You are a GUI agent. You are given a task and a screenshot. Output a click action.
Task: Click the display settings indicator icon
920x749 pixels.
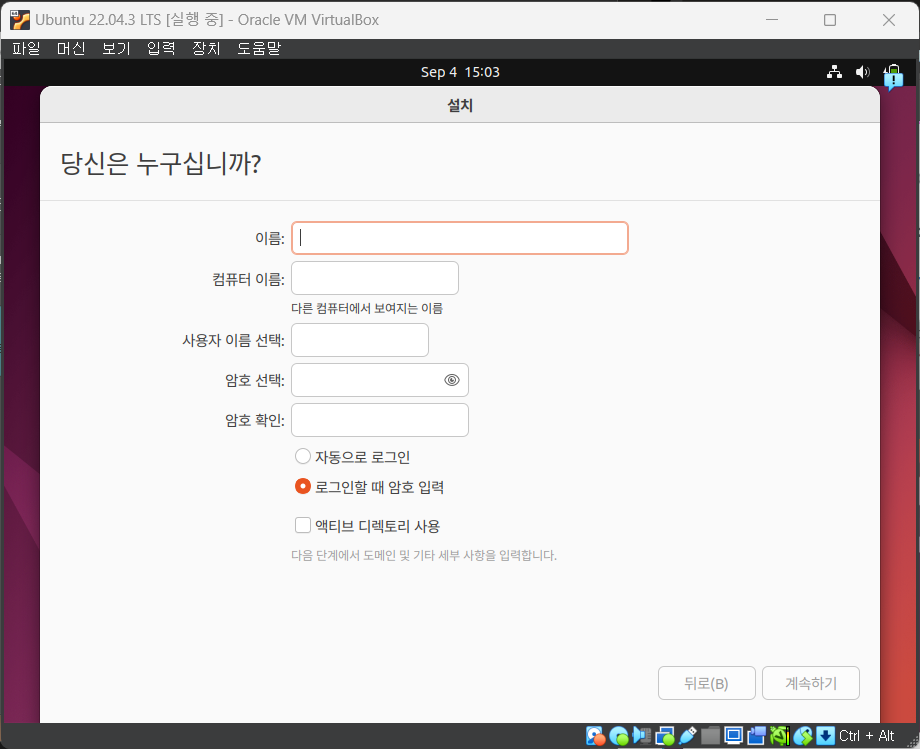[x=733, y=736]
